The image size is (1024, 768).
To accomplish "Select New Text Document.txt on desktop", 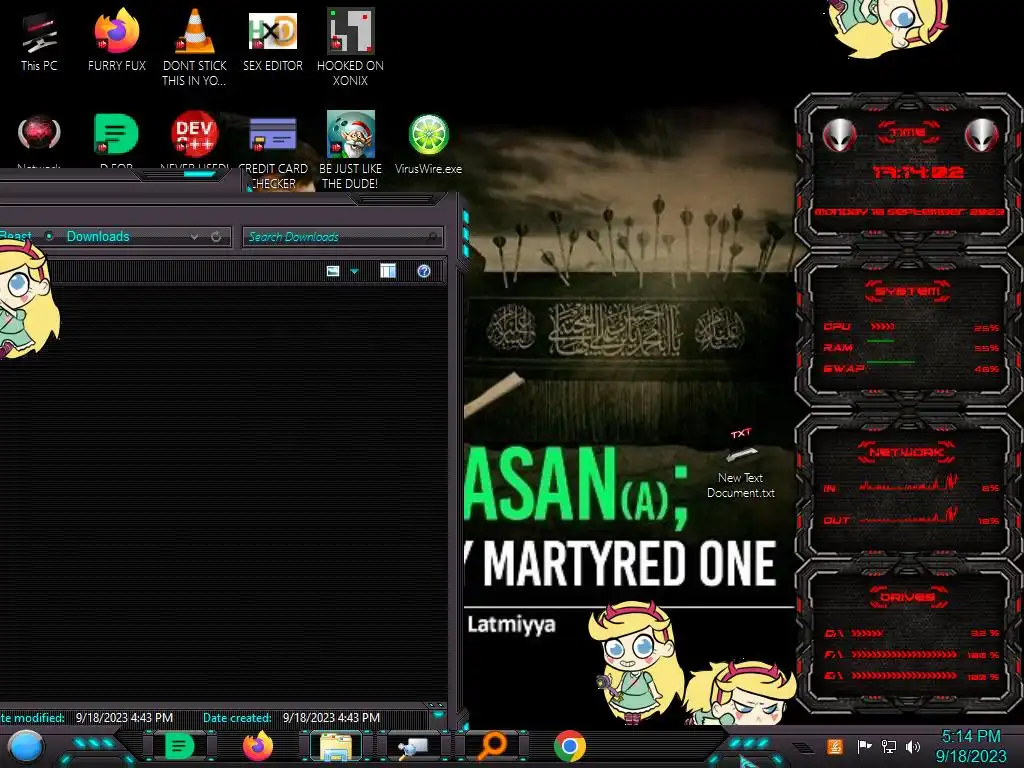I will tap(741, 464).
